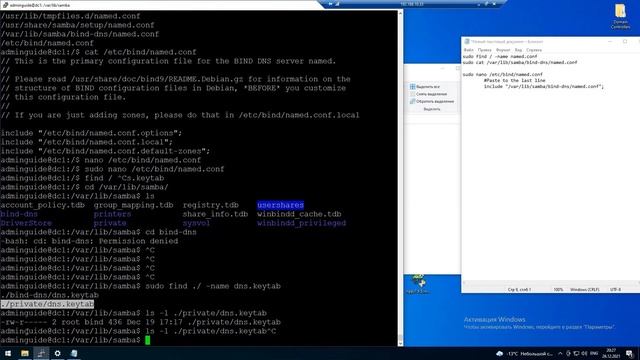Open the Вид menu in Notepad
The height and width of the screenshot is (360, 640).
pyautogui.click(x=518, y=50)
